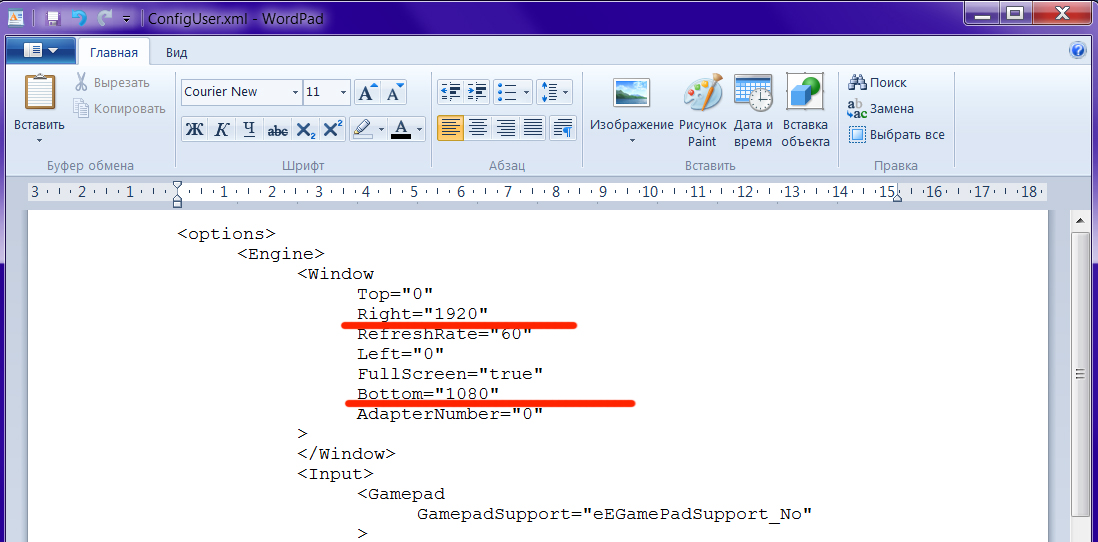Open WordPad help with the question mark icon

tap(1077, 50)
